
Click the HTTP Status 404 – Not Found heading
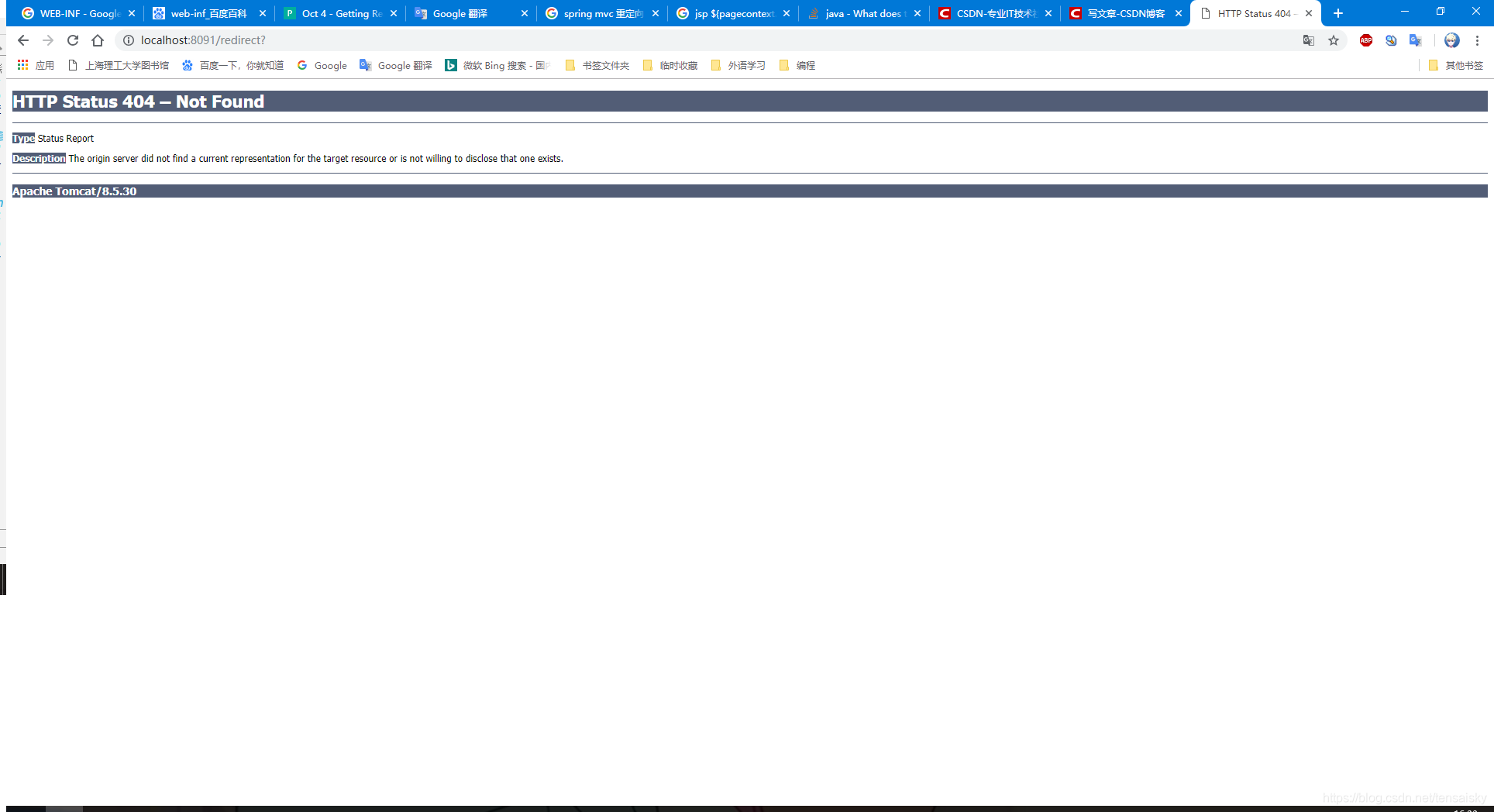139,101
